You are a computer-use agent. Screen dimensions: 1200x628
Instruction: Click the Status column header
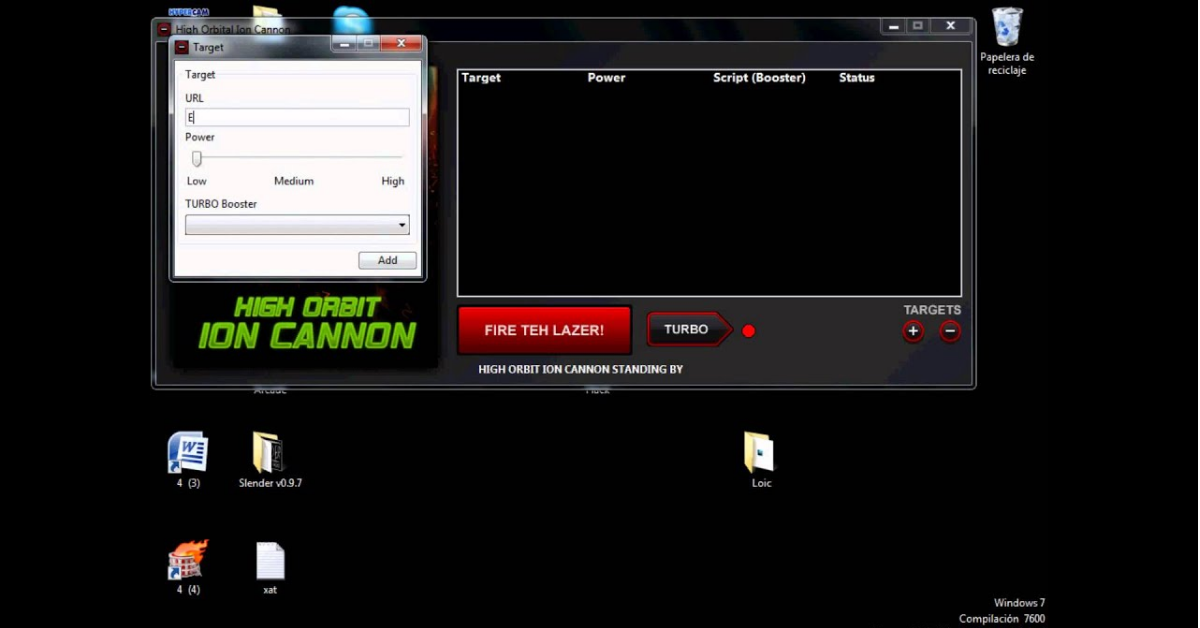(857, 78)
